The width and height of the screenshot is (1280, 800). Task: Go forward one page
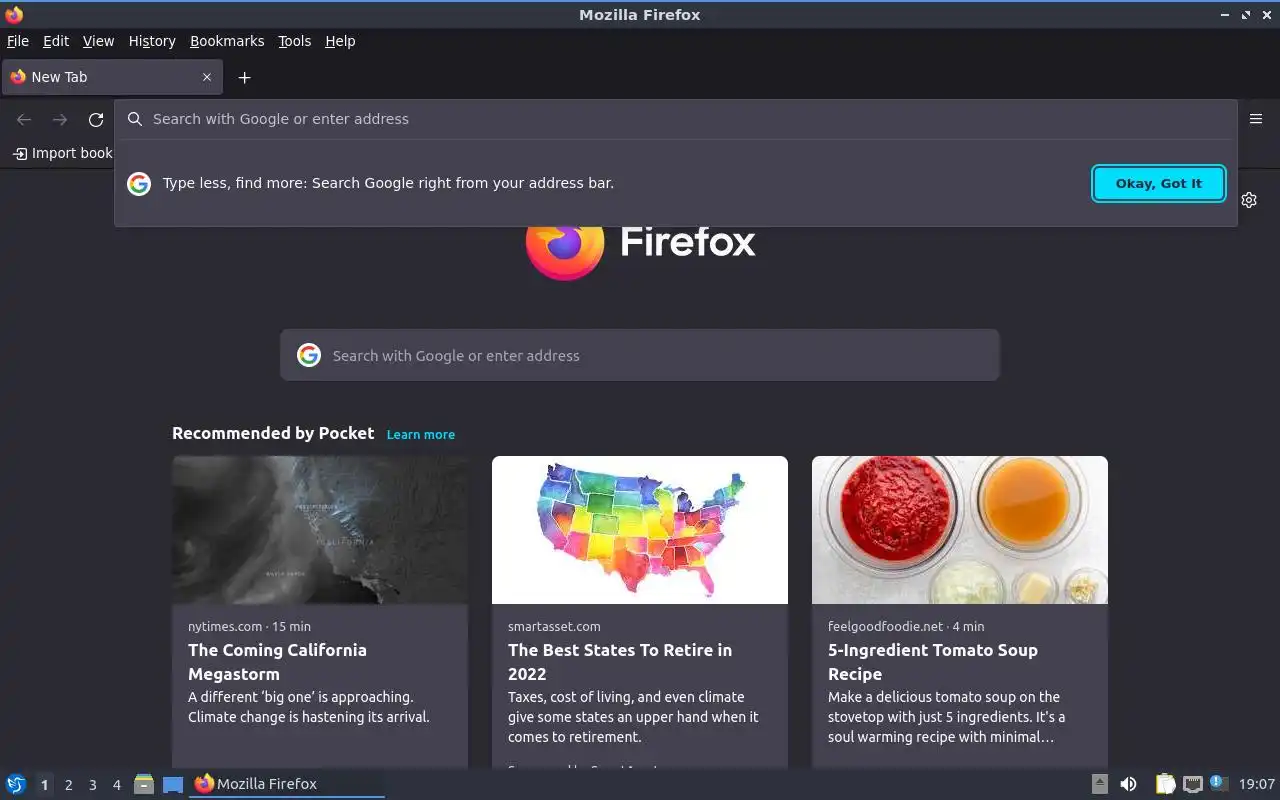(x=60, y=120)
